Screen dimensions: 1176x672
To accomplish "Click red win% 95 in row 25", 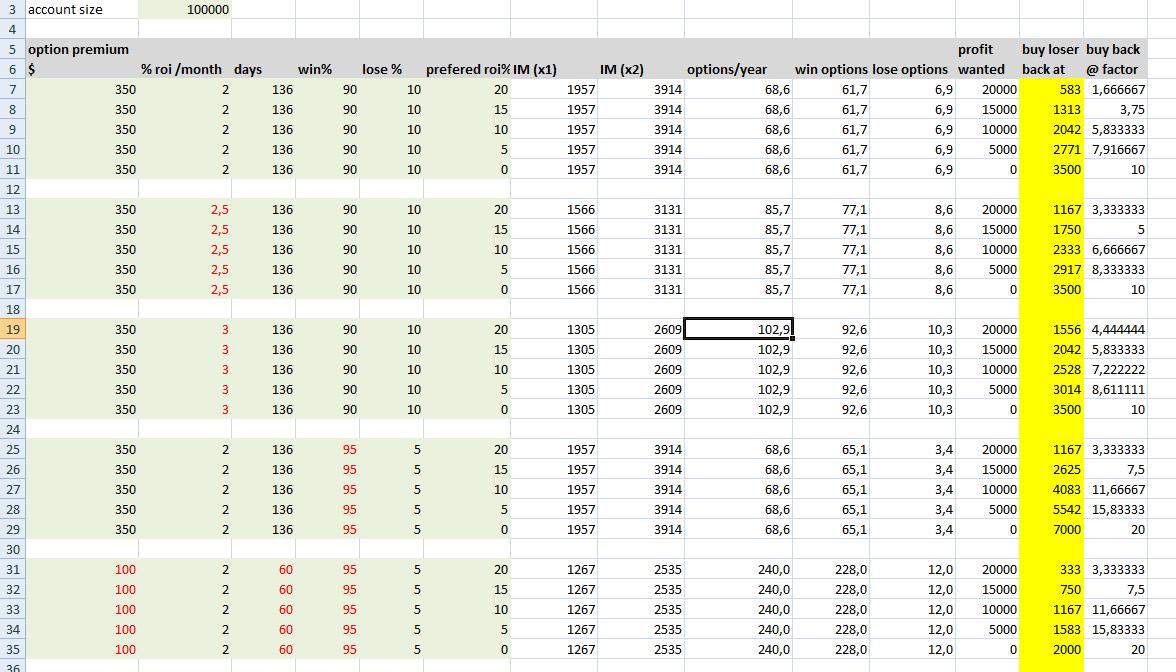I will (x=328, y=449).
